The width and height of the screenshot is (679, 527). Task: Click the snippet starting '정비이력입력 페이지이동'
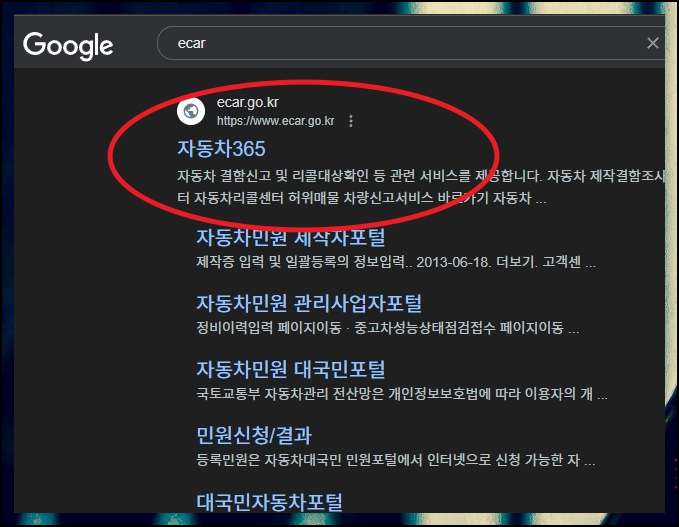(388, 328)
